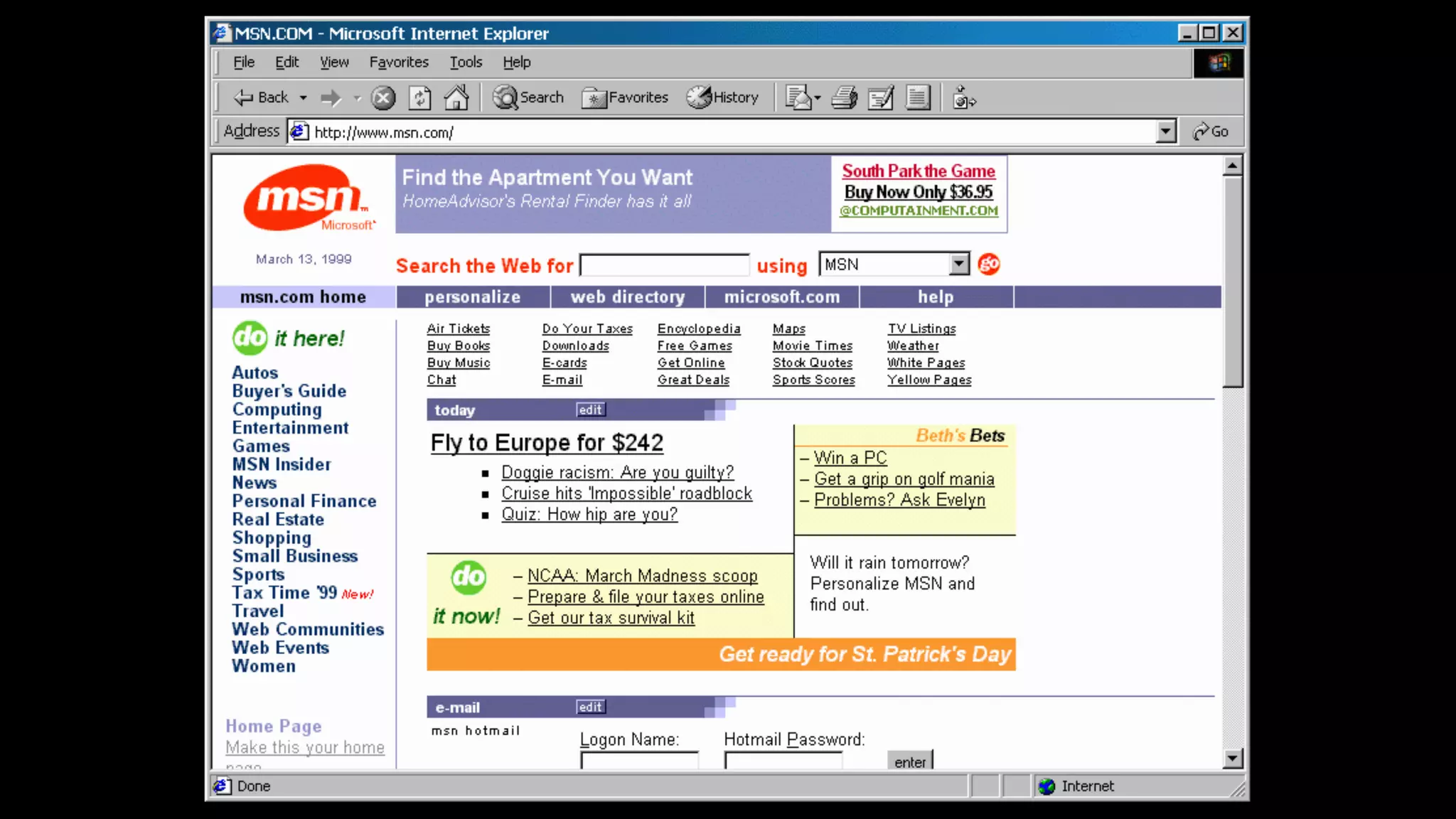This screenshot has height=819, width=1456.
Task: Open the Search pane button
Action: (528, 97)
